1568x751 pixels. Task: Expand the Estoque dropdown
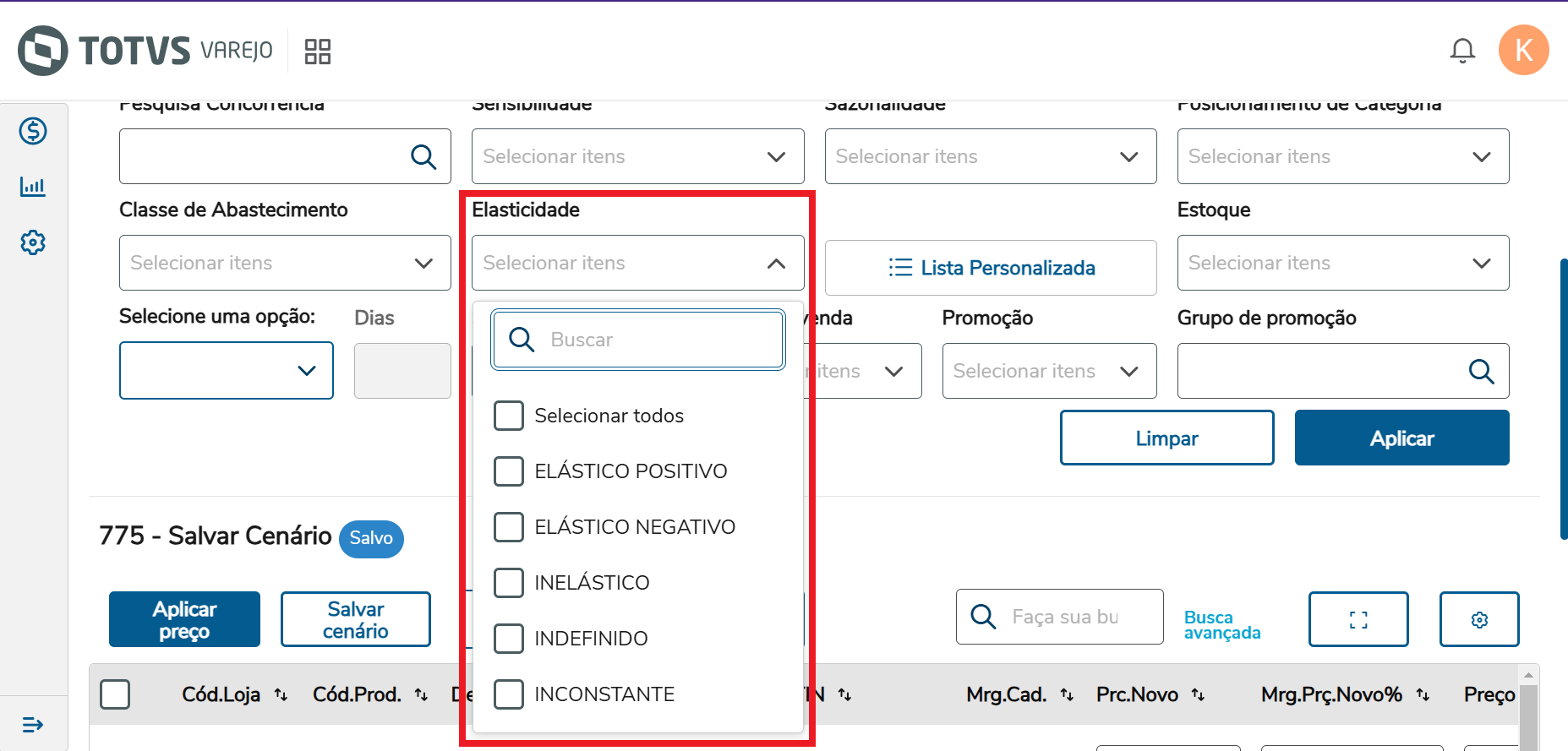(x=1342, y=263)
